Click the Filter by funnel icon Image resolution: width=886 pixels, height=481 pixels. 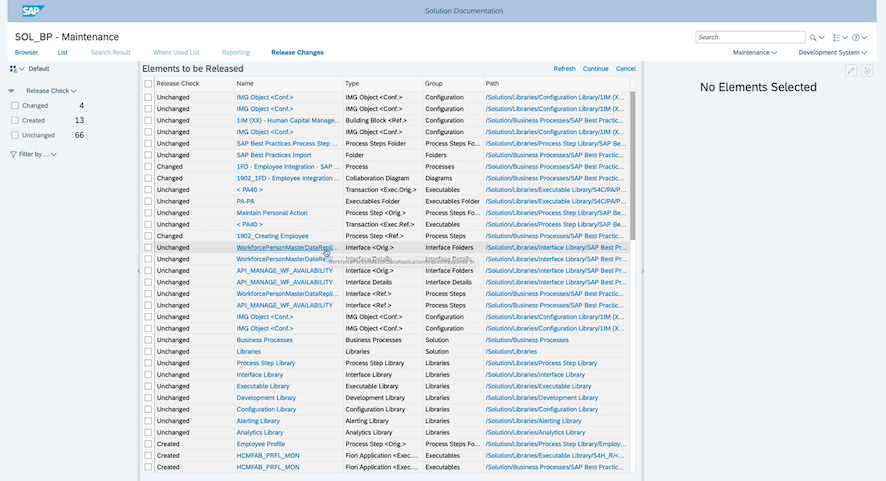click(14, 154)
